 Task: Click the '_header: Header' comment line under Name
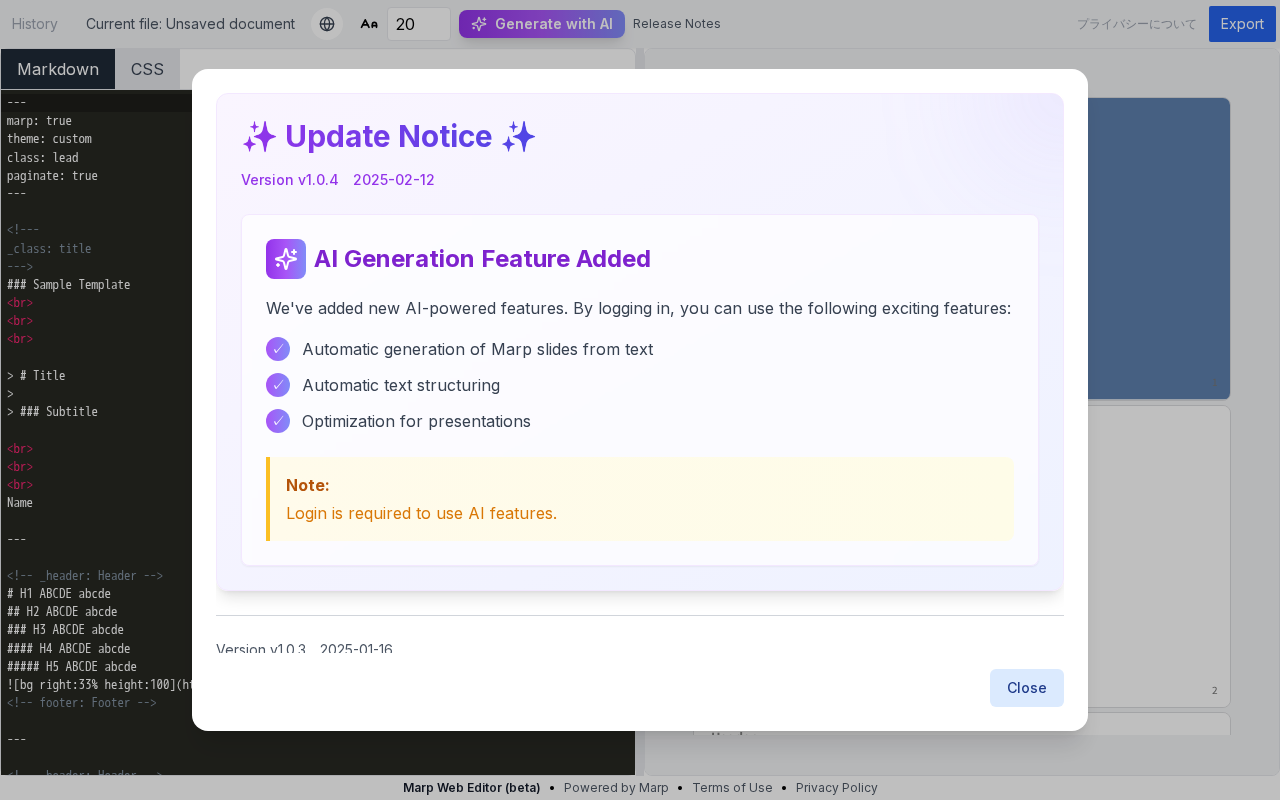[x=85, y=576]
